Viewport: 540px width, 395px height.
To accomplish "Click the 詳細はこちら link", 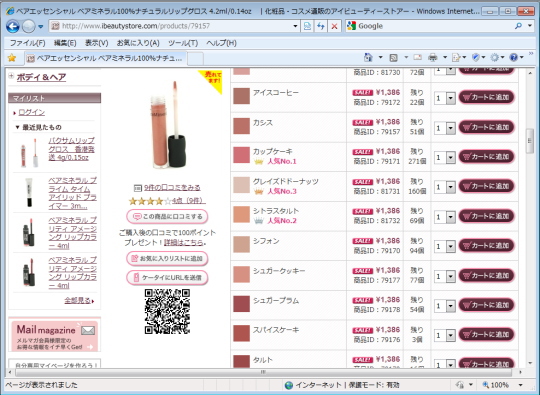I will [x=184, y=242].
